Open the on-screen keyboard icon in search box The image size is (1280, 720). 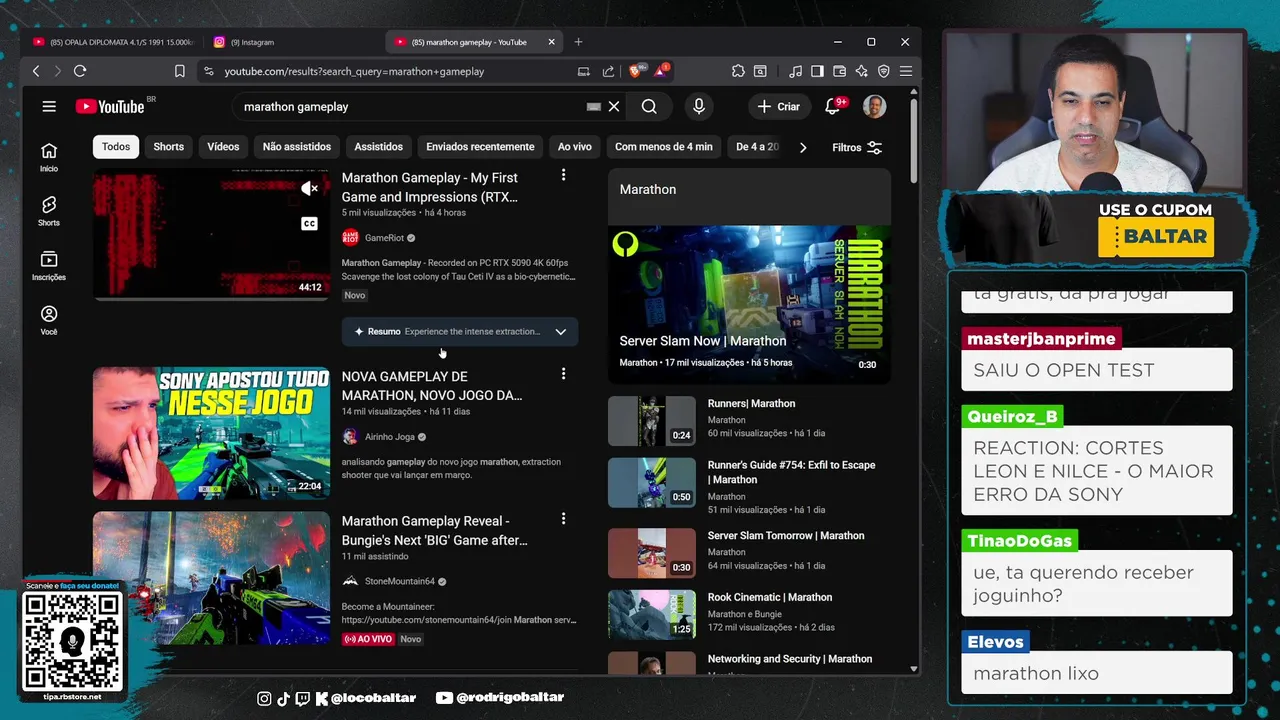click(x=594, y=106)
